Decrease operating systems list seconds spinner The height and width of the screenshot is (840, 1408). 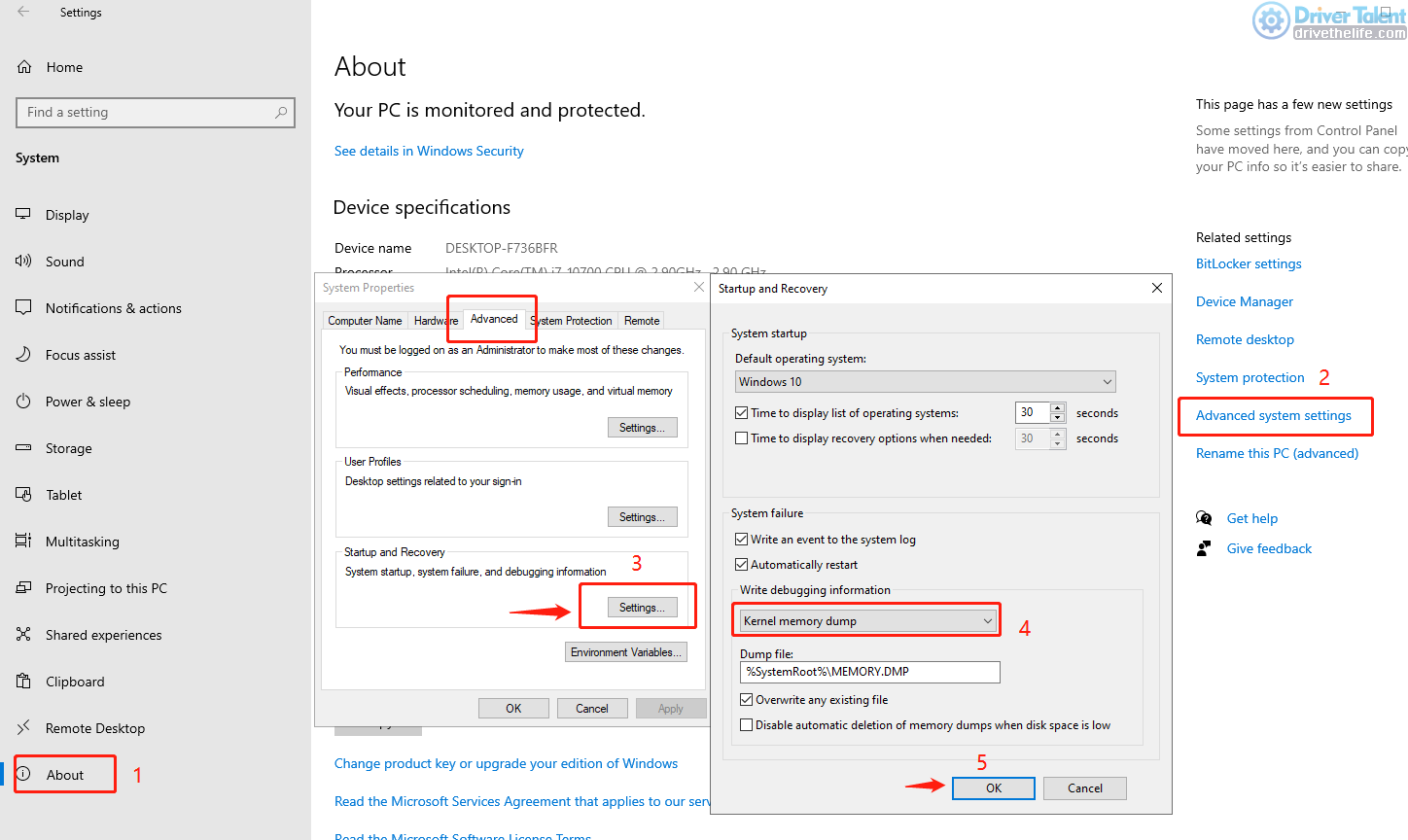pos(1057,418)
